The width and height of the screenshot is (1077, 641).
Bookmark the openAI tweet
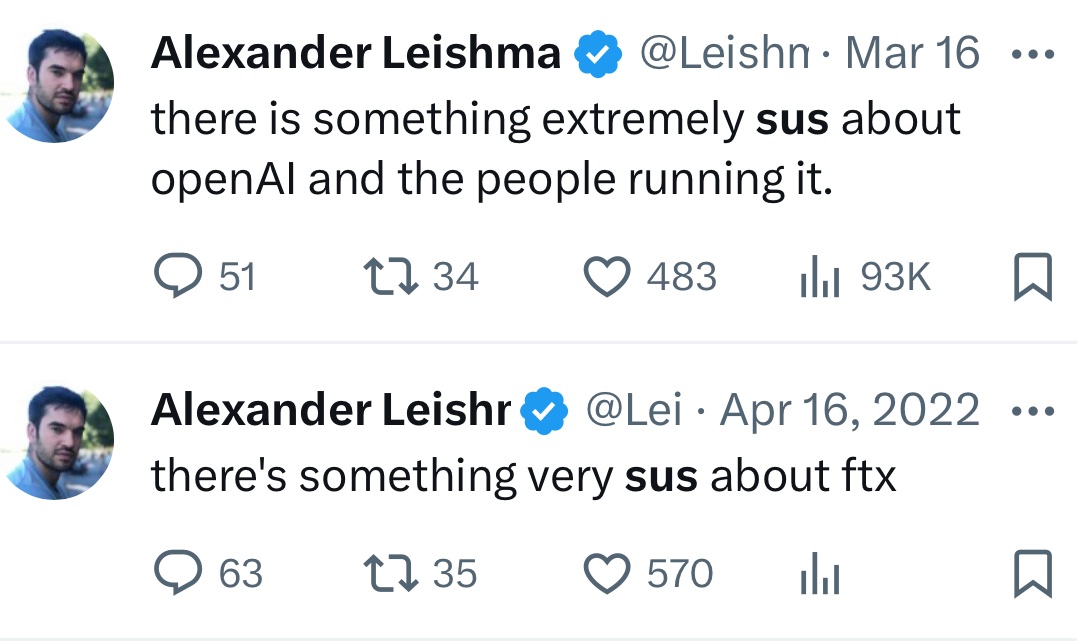pos(1032,277)
